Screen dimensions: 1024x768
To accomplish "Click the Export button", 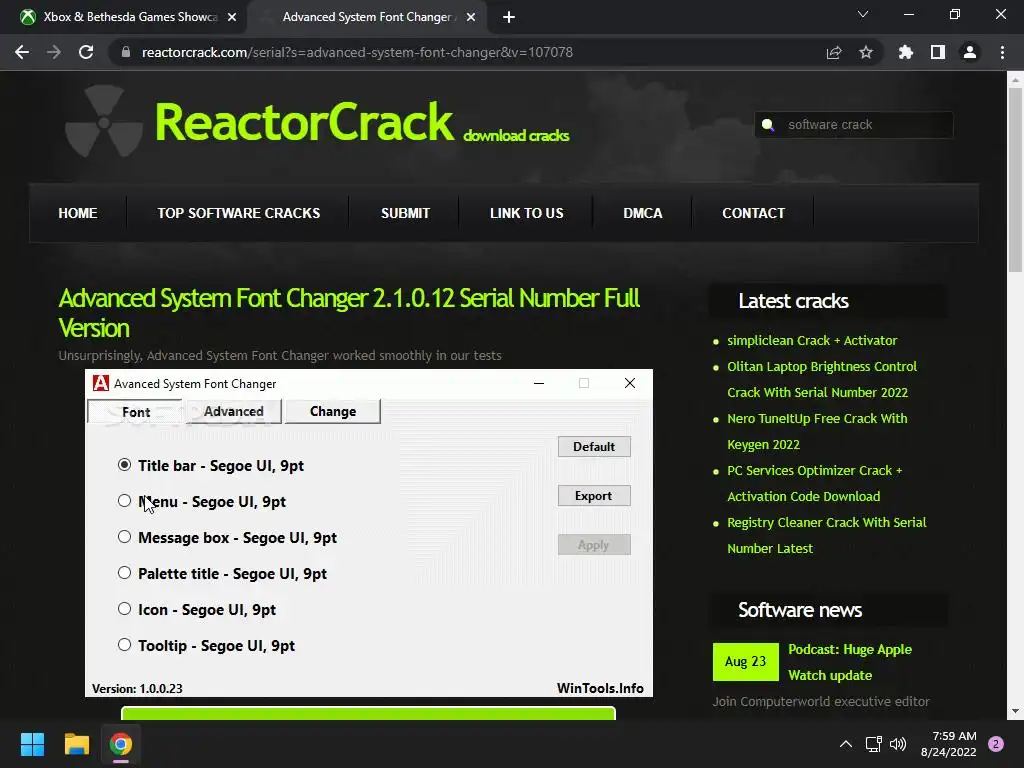I will [594, 496].
